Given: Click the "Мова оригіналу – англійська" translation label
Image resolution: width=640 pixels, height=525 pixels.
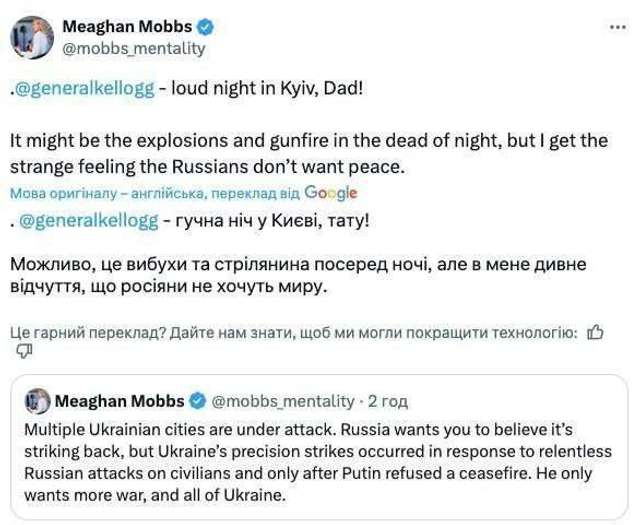Looking at the screenshot, I should tap(98, 191).
